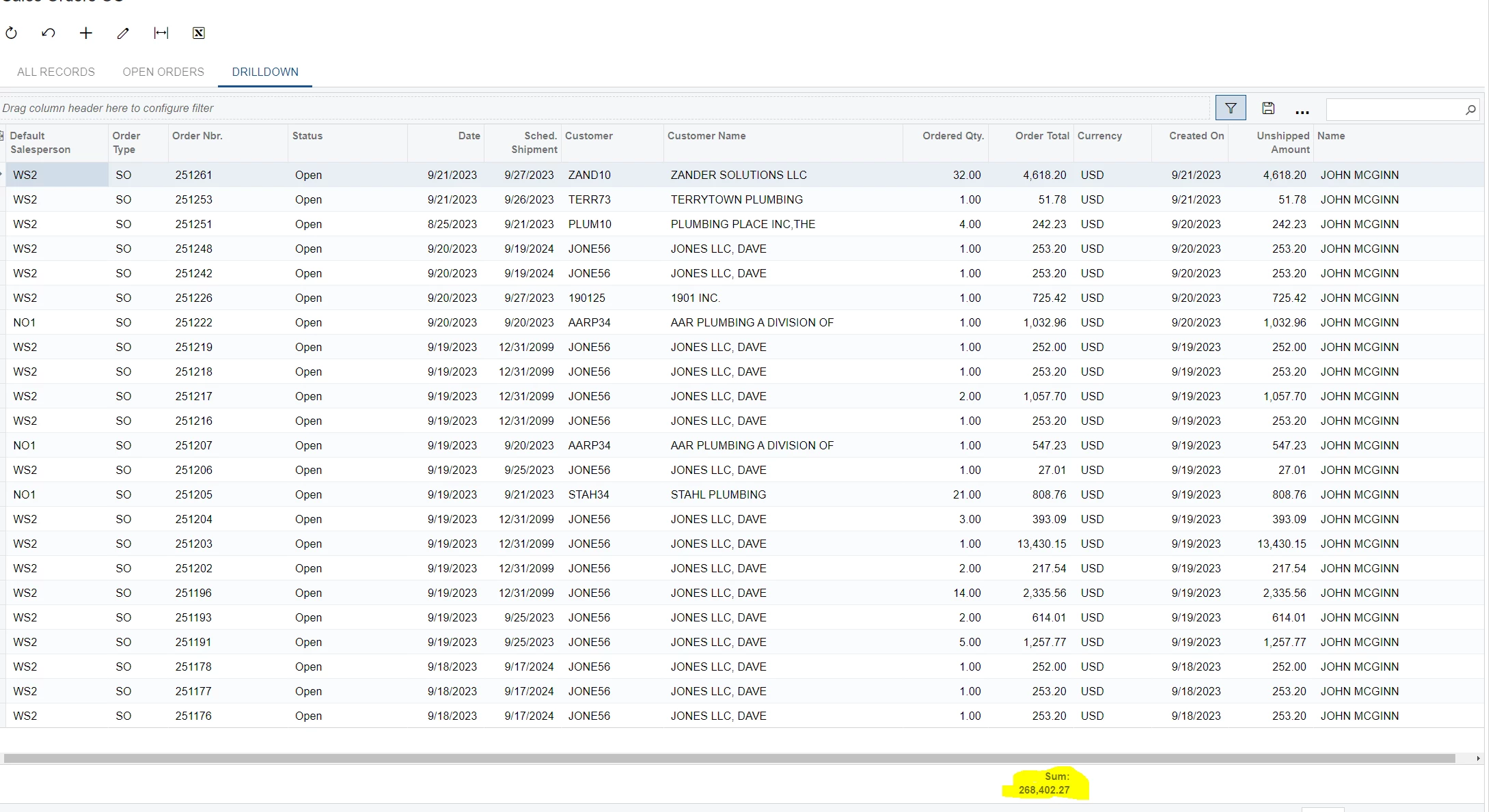Click the Undo/cancel arrow icon

tap(49, 33)
